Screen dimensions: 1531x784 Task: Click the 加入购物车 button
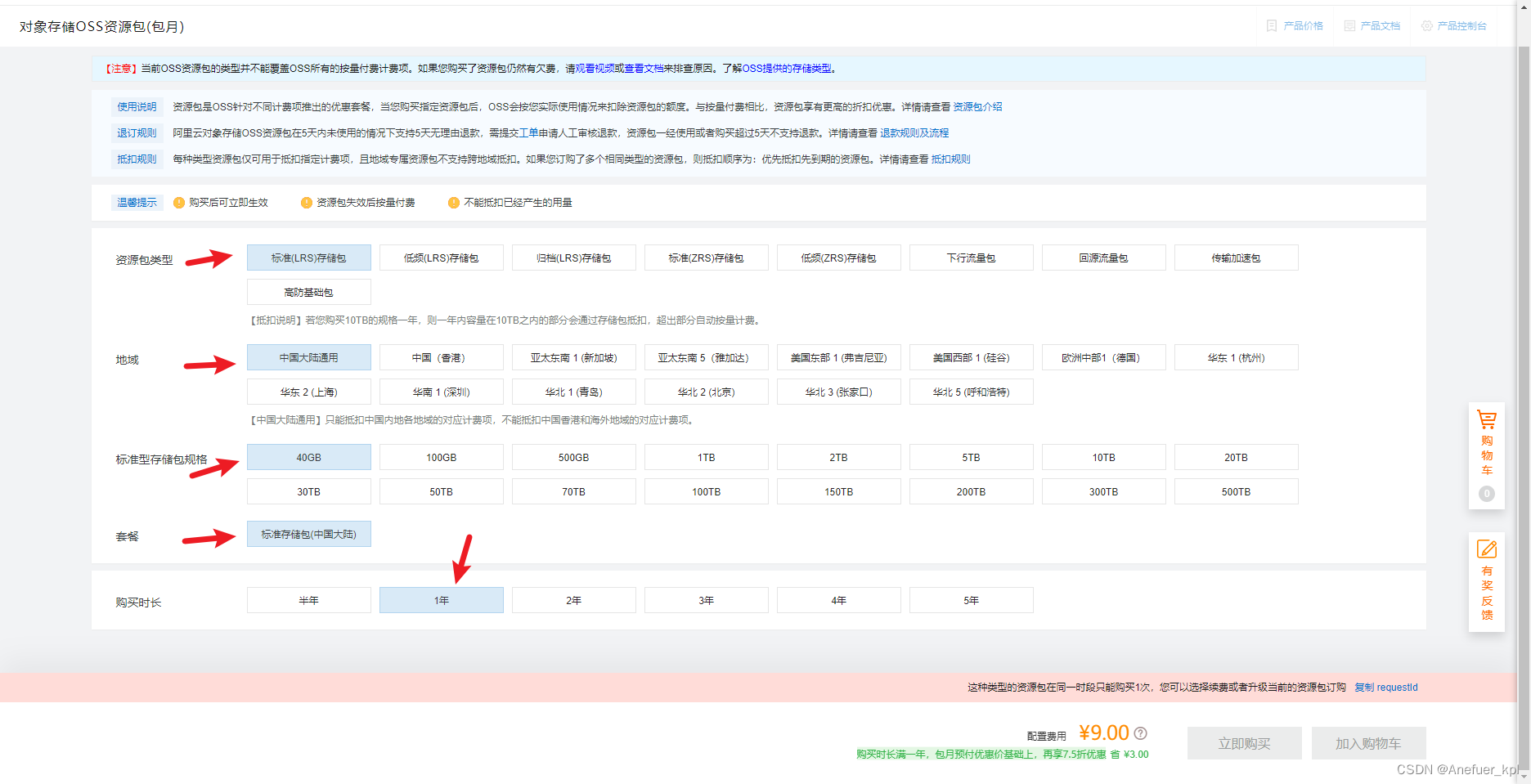click(1368, 742)
